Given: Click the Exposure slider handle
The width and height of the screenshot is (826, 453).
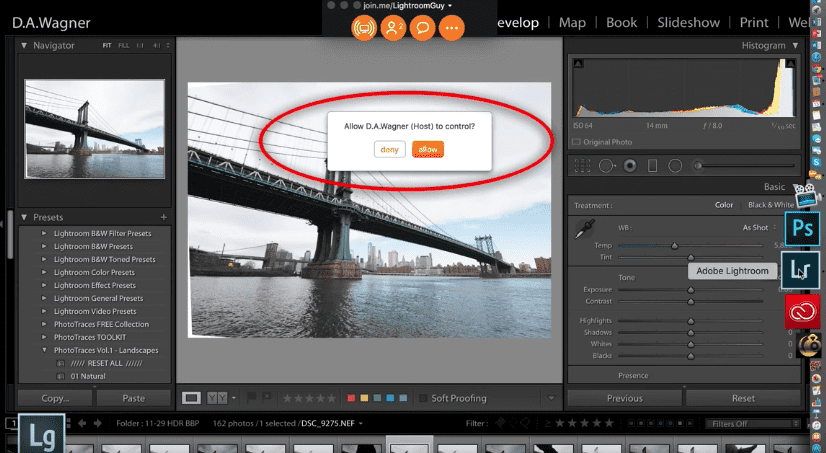Looking at the screenshot, I should pos(690,290).
